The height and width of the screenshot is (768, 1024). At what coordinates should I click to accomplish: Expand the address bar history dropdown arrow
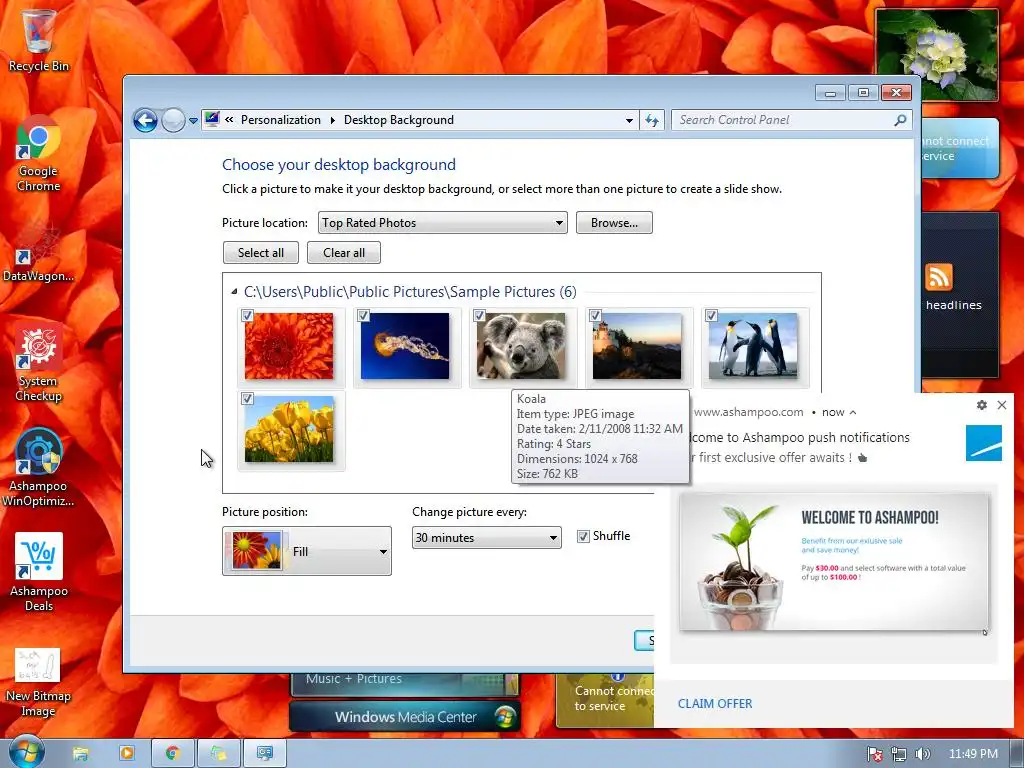[629, 121]
